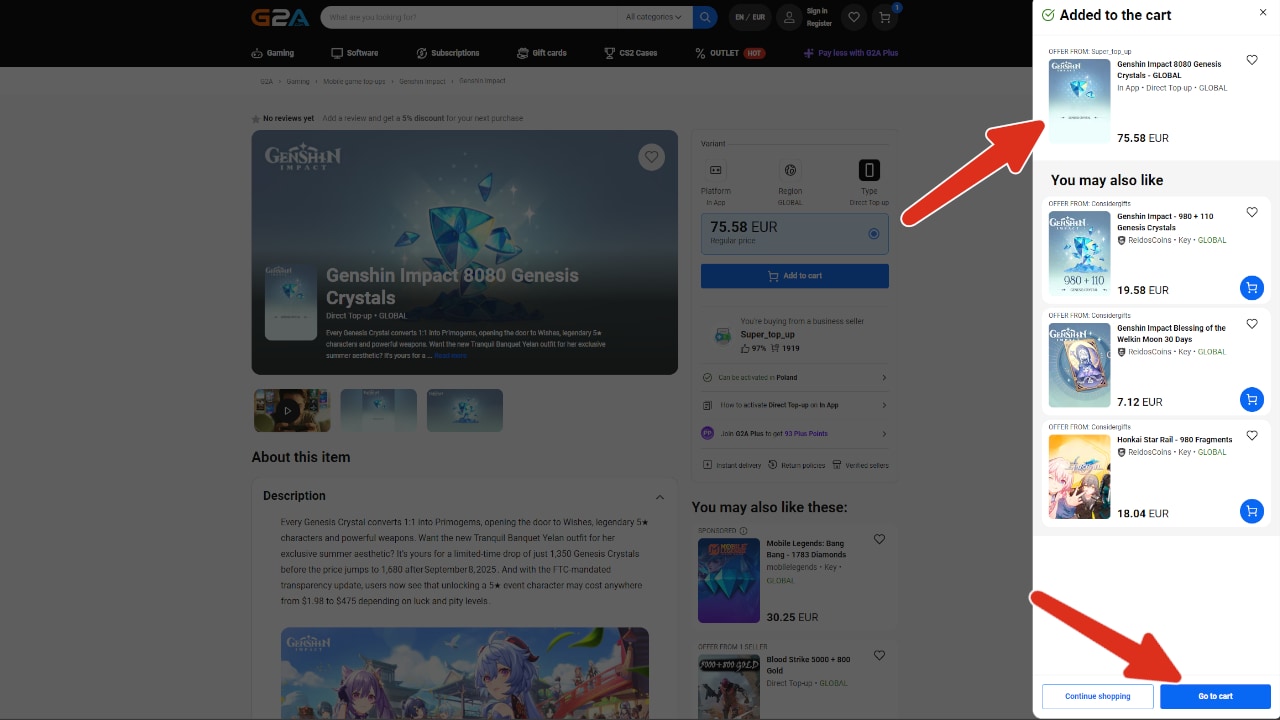Select the 75.58 EUR regular price radio
Screen dimensions: 1280x720
[x=874, y=234]
